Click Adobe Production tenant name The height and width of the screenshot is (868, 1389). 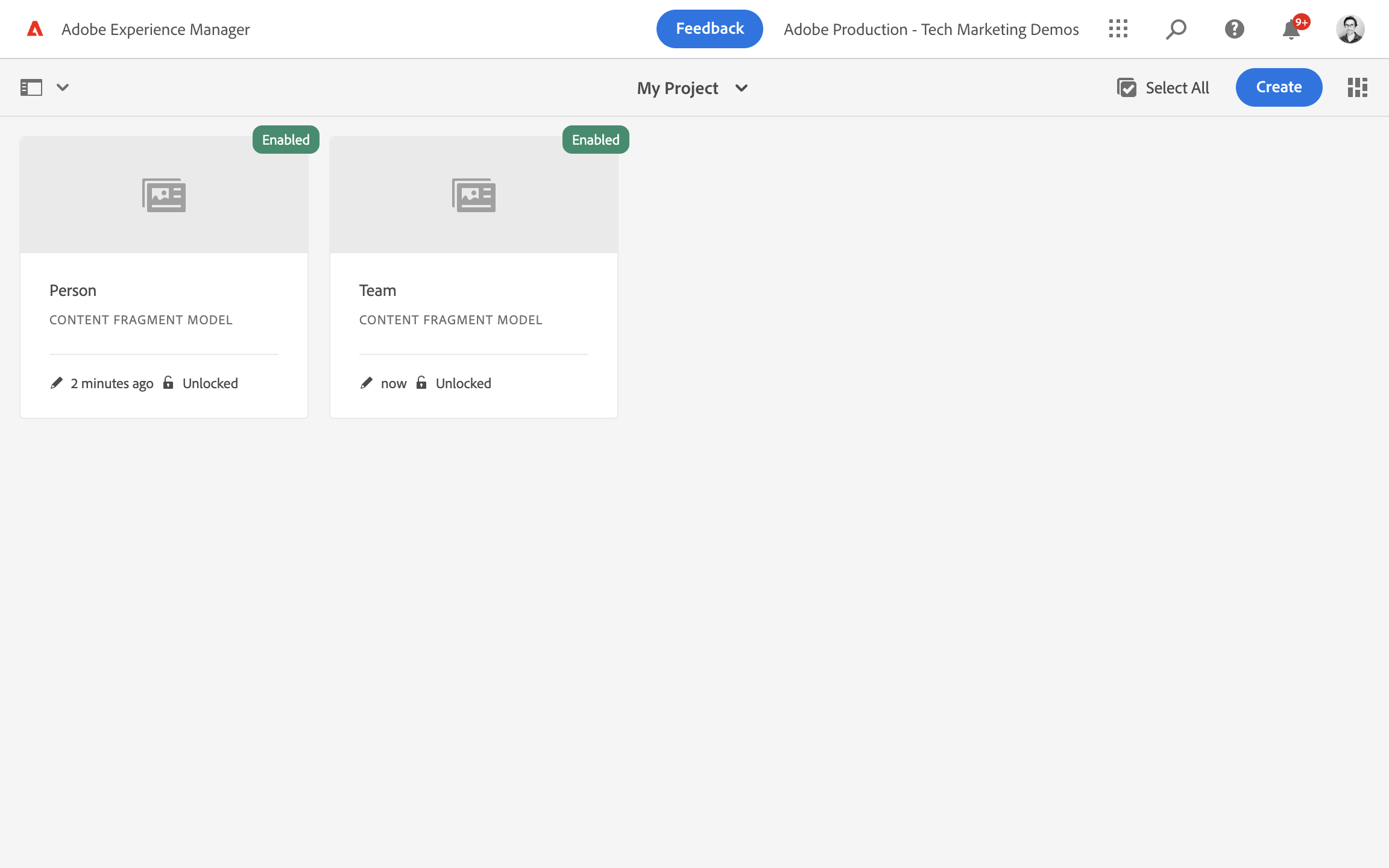click(931, 29)
